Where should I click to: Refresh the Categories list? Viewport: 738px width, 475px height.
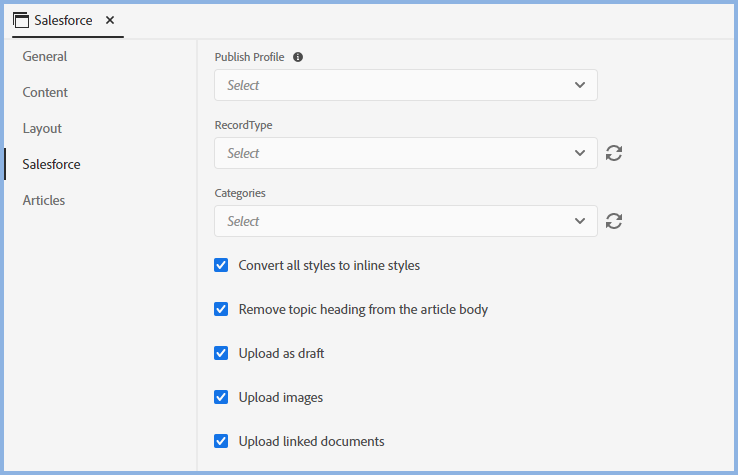614,221
